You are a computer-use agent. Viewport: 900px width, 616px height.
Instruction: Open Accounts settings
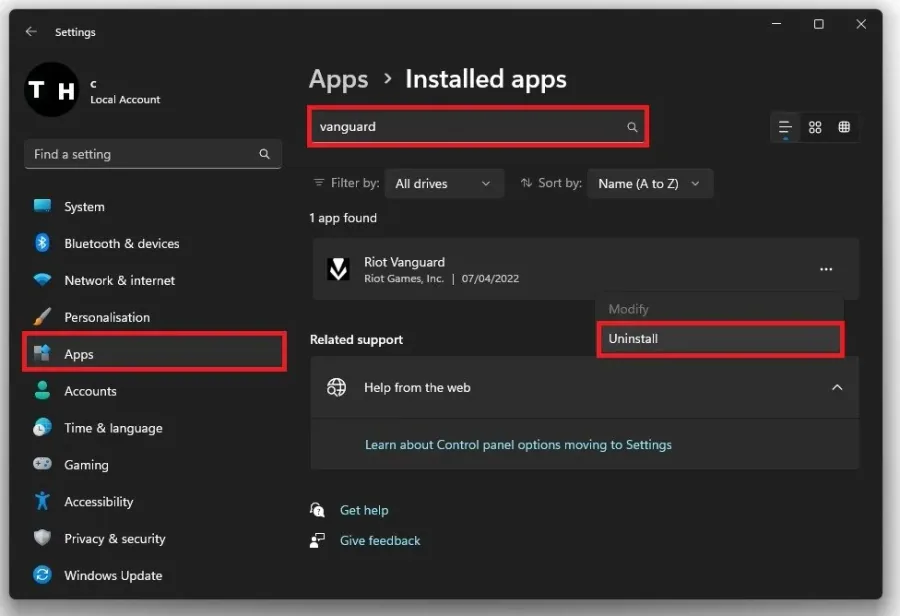click(x=154, y=391)
